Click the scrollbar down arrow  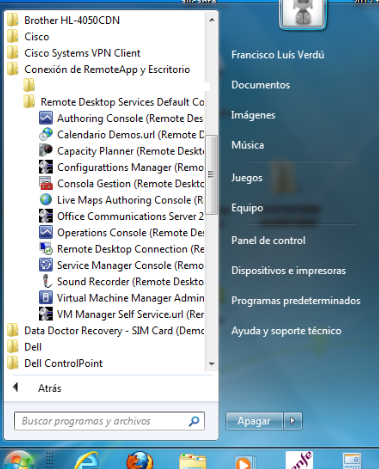pos(211,364)
